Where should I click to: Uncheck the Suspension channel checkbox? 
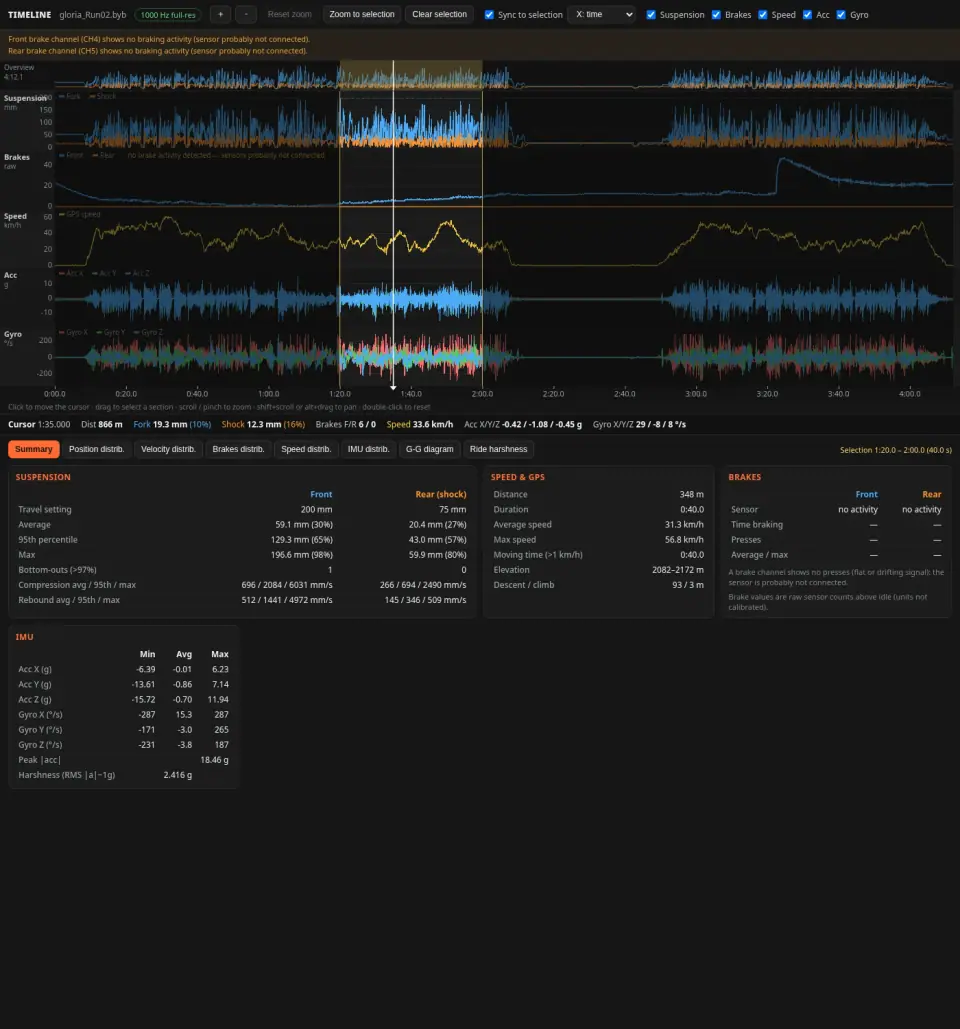click(x=651, y=14)
